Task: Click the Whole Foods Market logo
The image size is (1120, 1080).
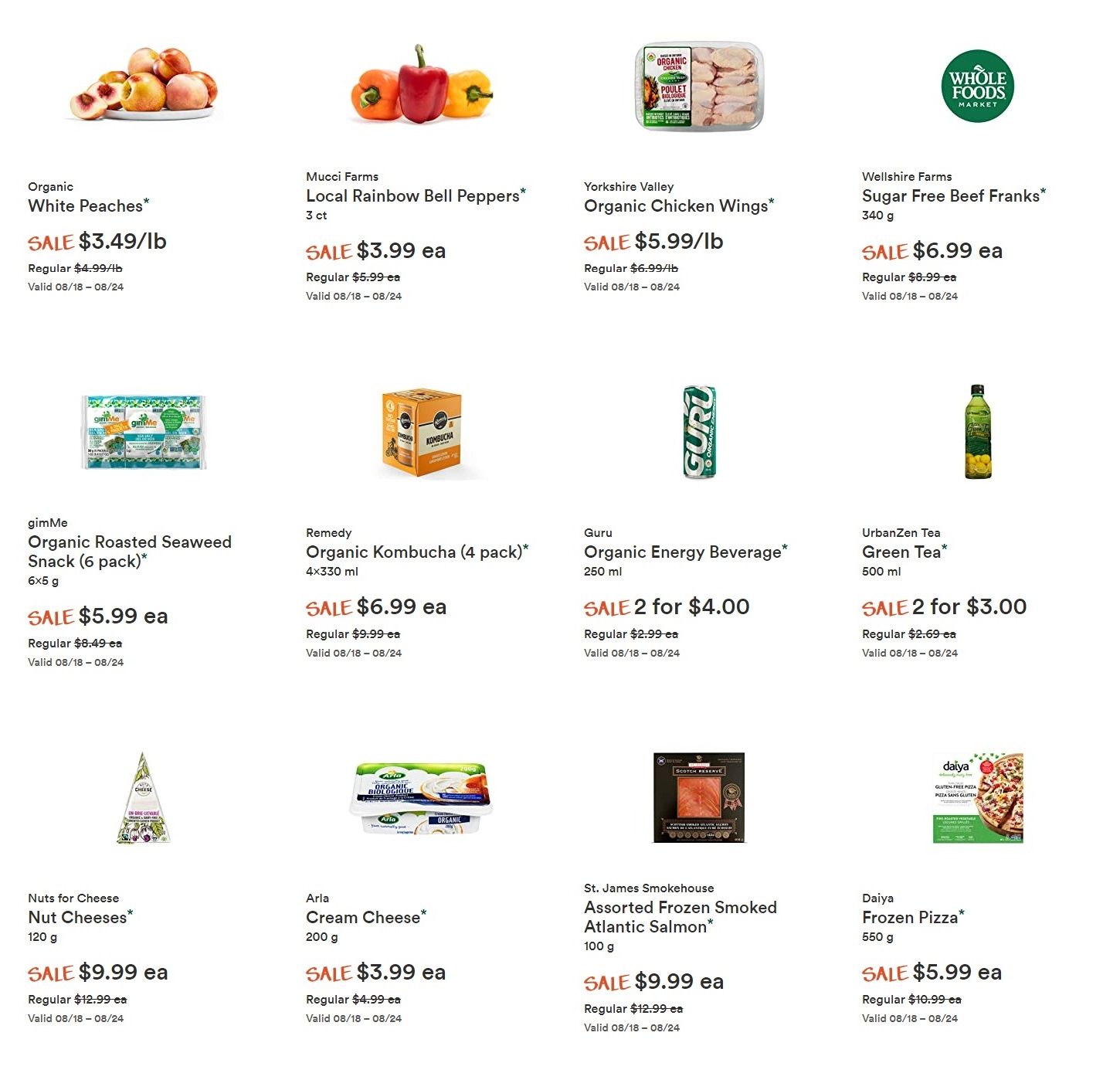Action: point(977,86)
